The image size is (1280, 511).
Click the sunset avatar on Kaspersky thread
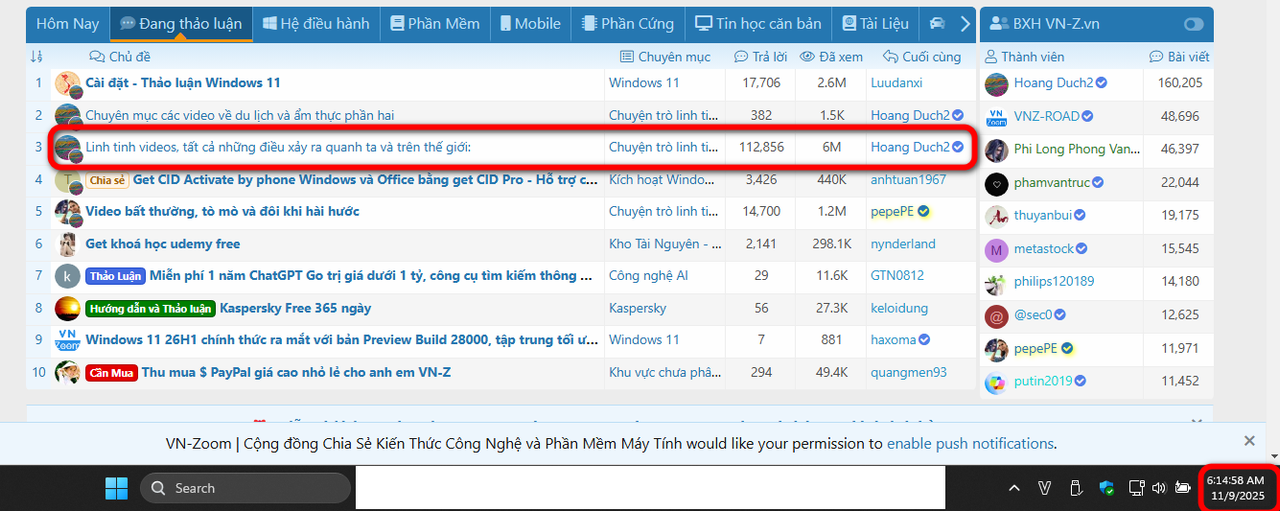(x=67, y=308)
